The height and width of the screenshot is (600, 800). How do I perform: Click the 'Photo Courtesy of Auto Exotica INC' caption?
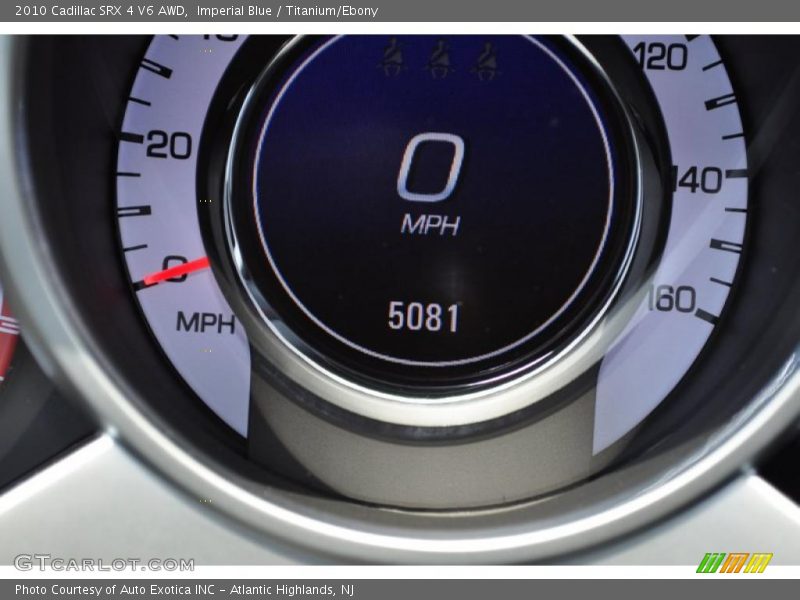pos(115,590)
